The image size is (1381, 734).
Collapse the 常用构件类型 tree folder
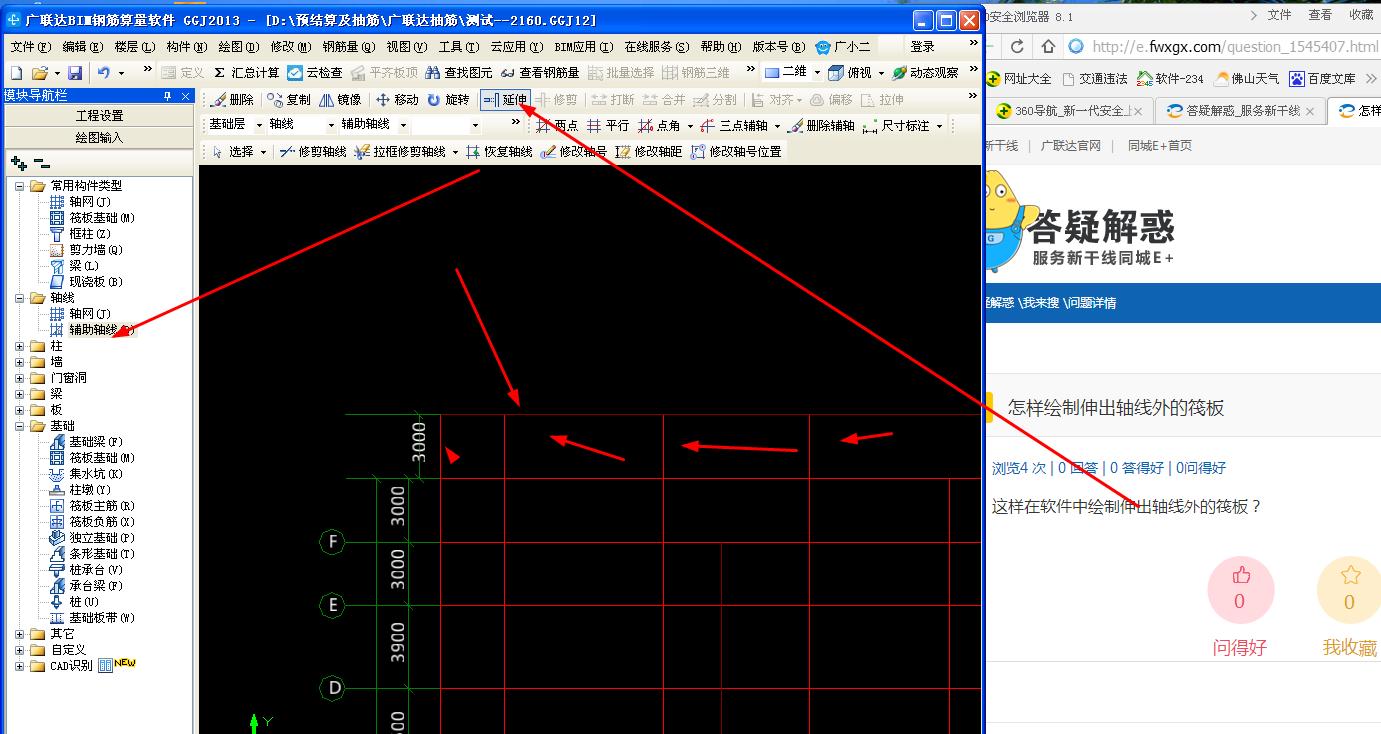[20, 186]
